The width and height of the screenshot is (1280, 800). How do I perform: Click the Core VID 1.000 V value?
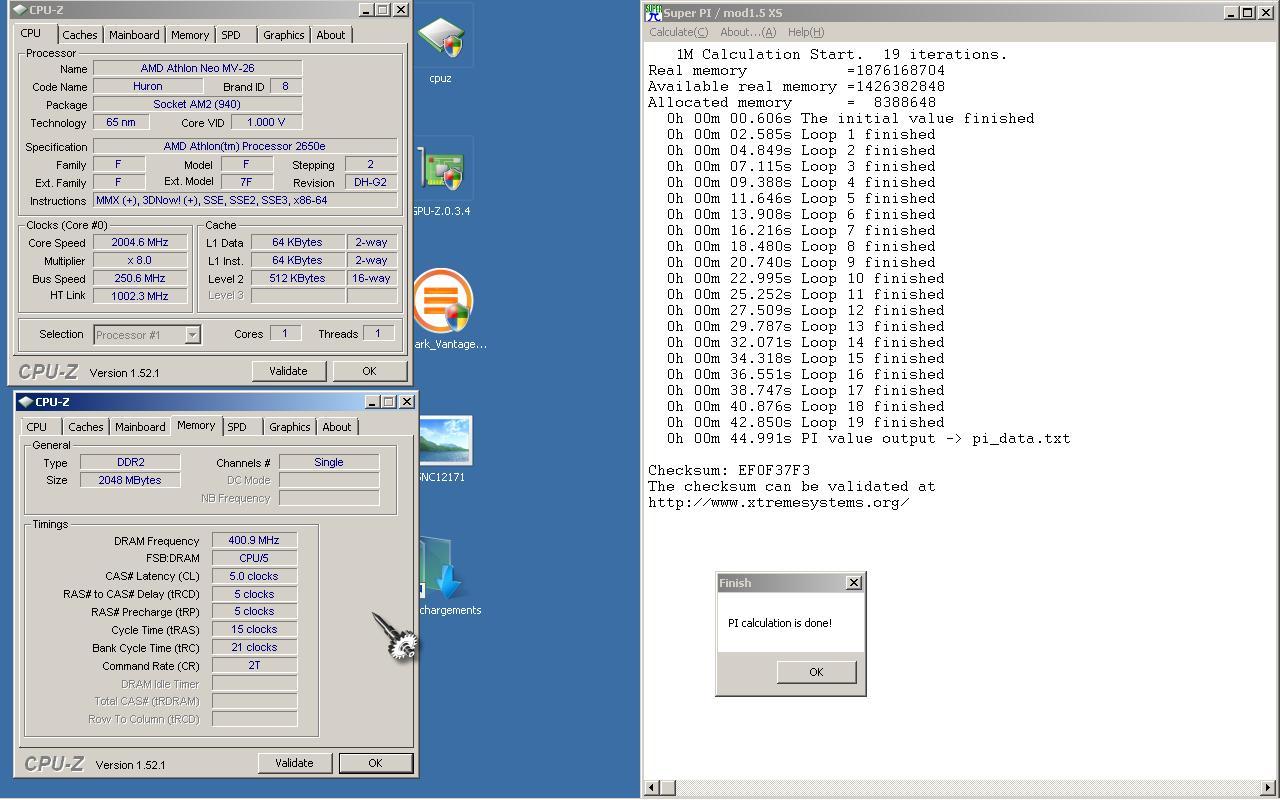point(267,122)
